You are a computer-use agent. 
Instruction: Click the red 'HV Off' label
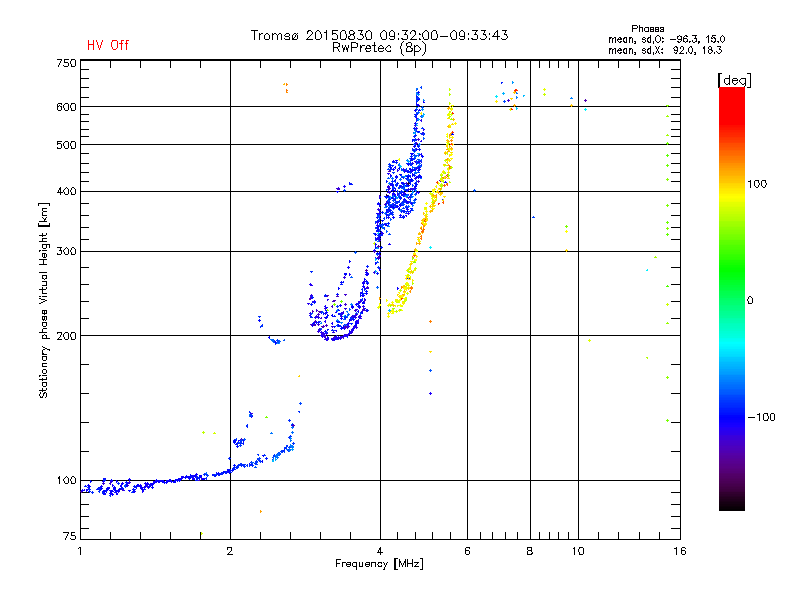tap(108, 45)
